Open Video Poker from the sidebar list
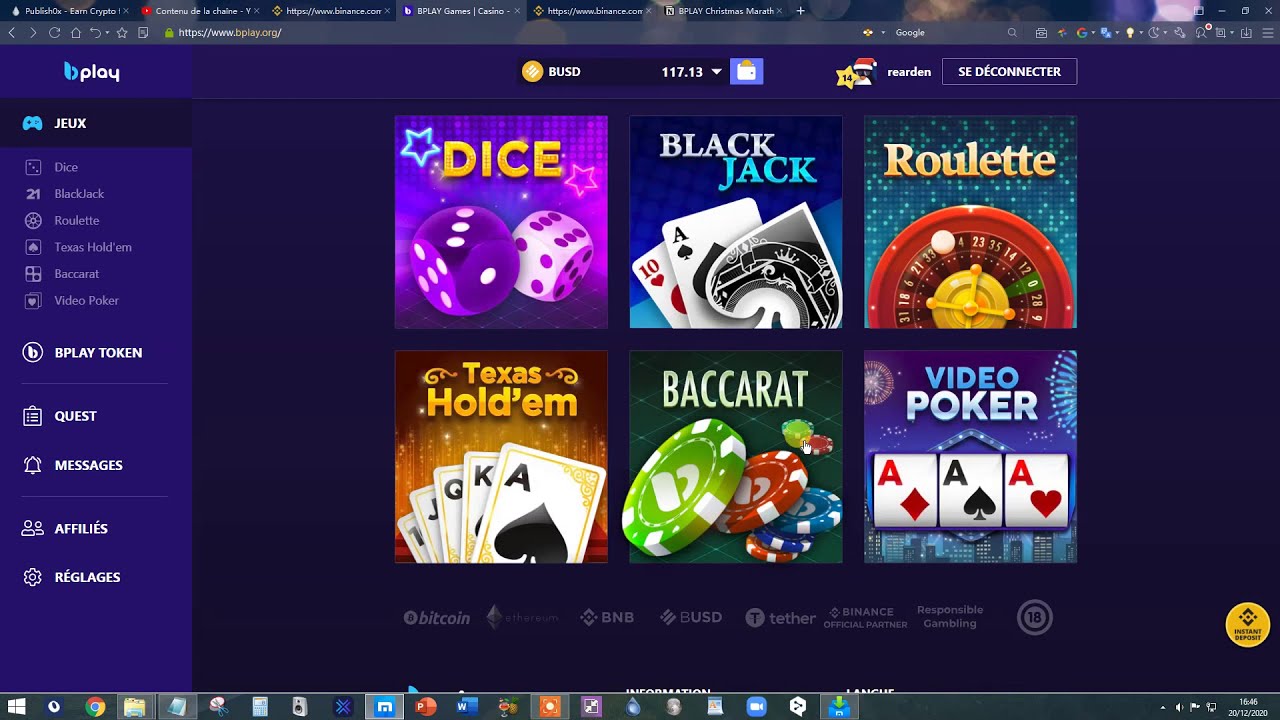 click(87, 300)
